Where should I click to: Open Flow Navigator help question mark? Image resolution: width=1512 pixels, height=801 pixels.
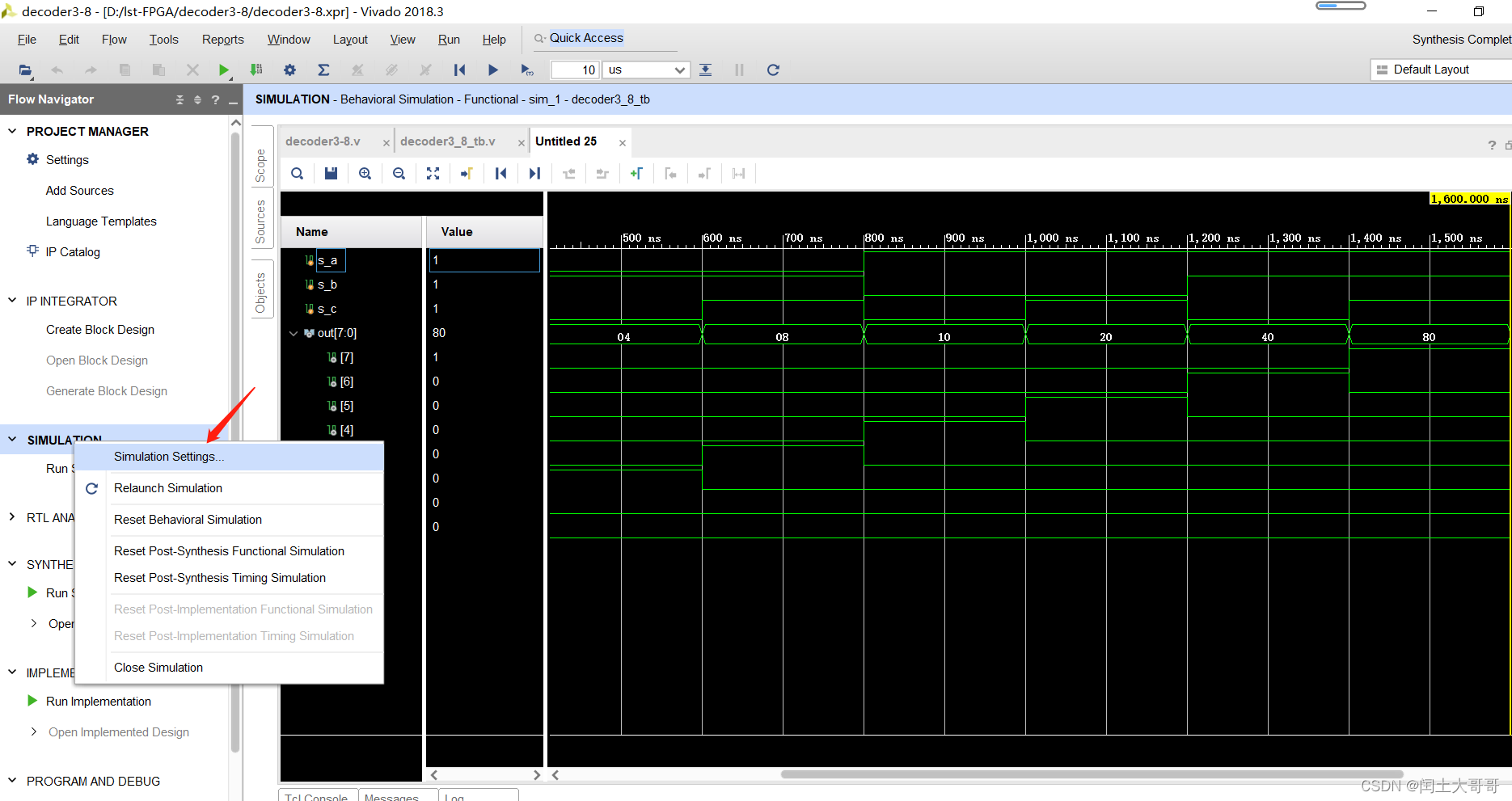click(215, 99)
